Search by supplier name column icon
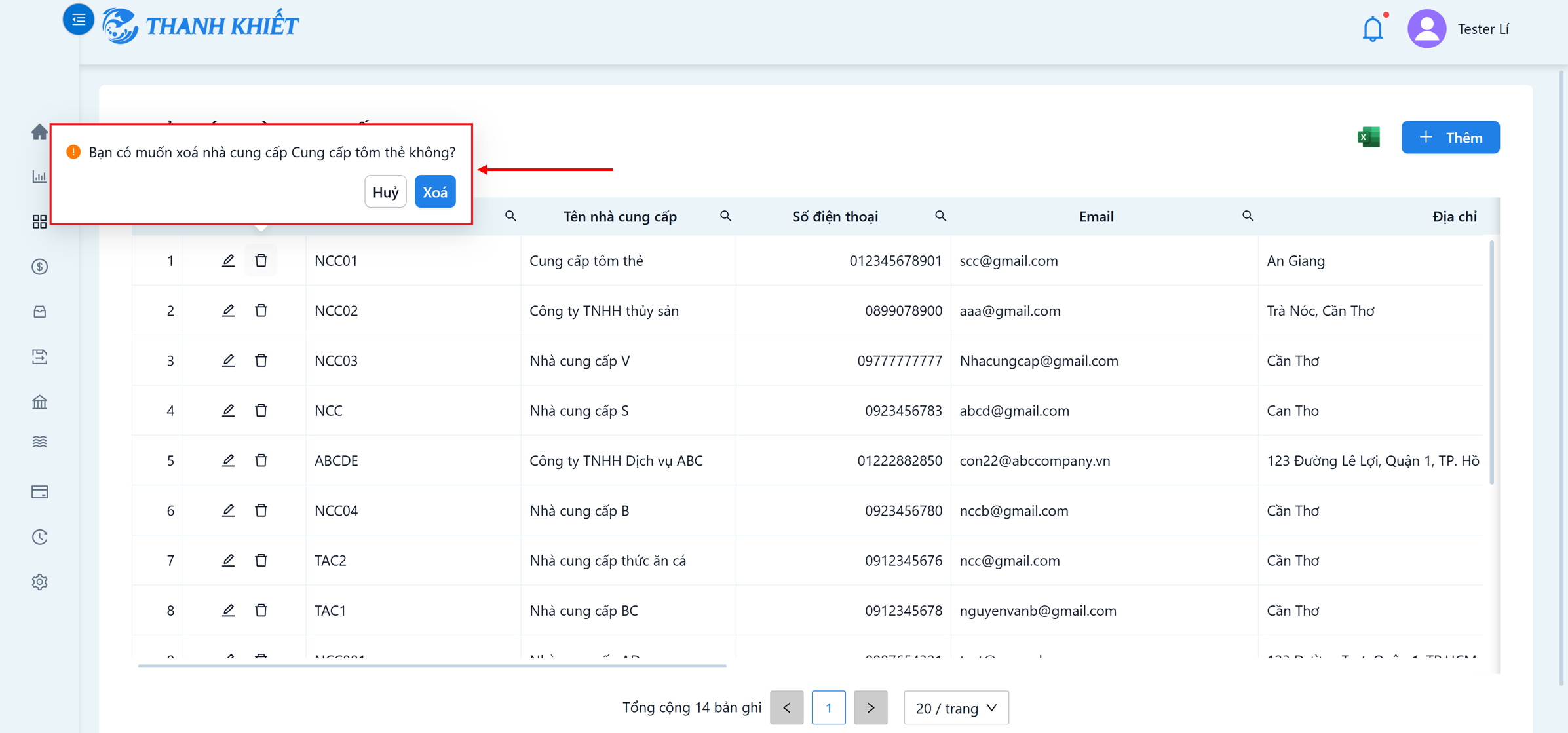Image resolution: width=1568 pixels, height=733 pixels. (x=725, y=216)
